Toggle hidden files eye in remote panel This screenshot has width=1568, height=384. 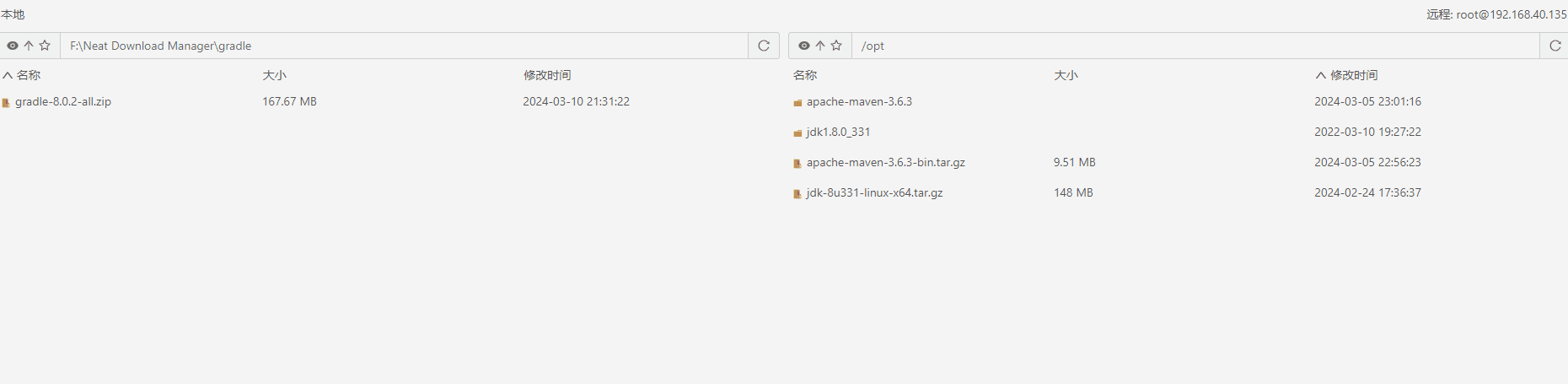click(x=804, y=46)
